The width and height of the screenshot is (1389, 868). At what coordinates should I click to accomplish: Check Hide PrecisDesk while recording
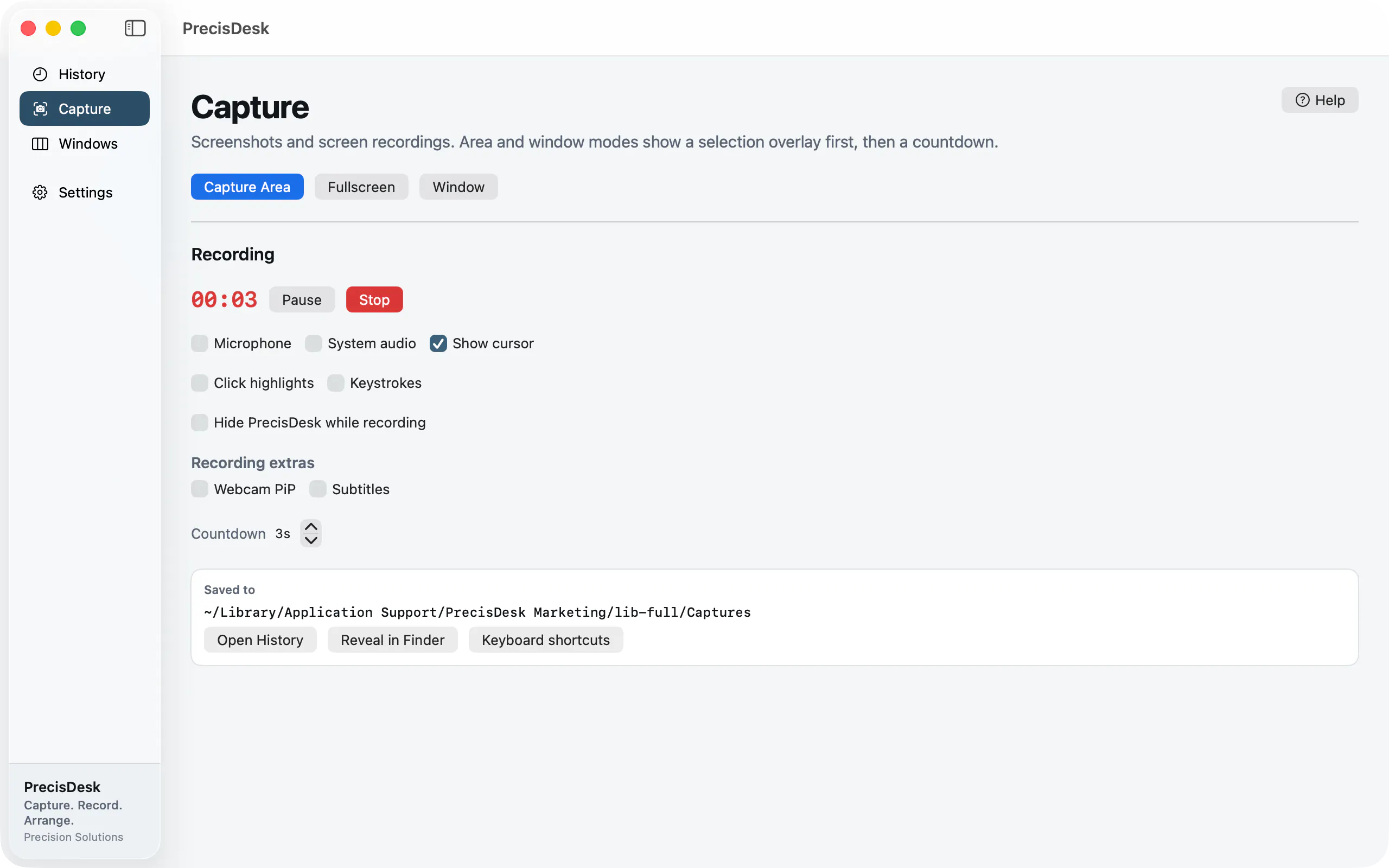coord(199,423)
